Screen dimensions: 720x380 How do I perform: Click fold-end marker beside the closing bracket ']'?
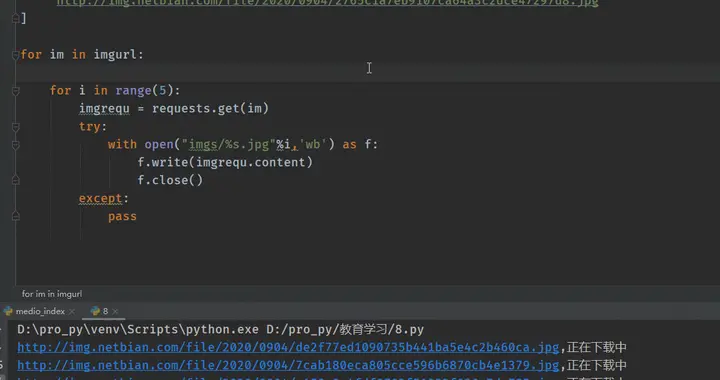15,18
